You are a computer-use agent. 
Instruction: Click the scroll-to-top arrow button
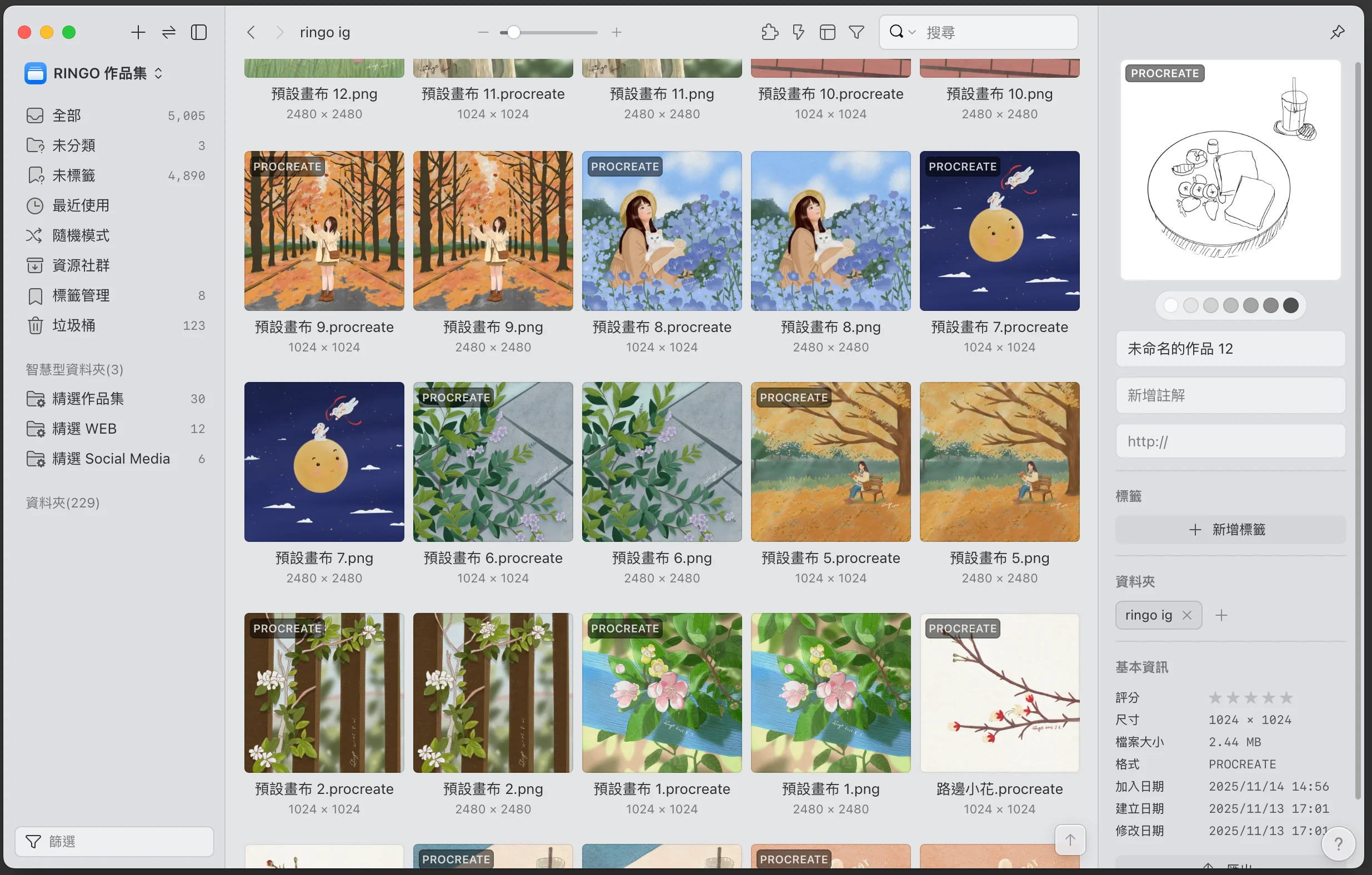coord(1069,839)
